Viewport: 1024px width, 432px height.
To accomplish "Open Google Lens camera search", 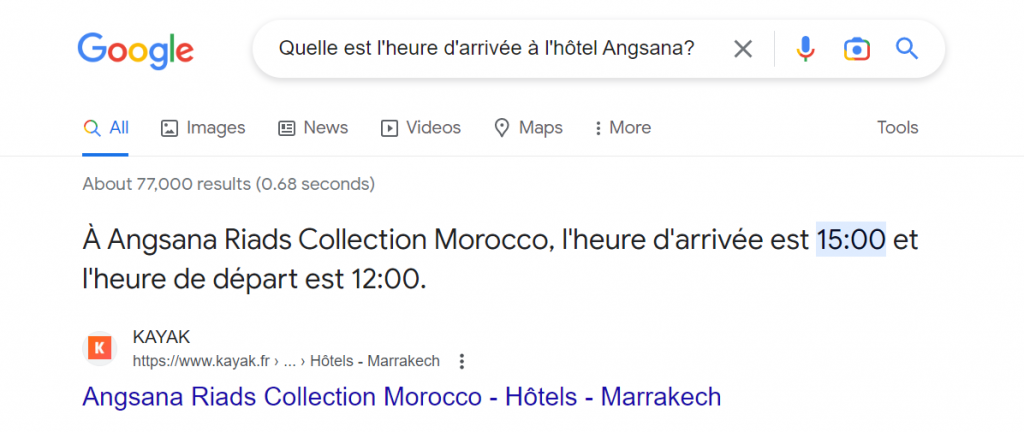I will 856,49.
